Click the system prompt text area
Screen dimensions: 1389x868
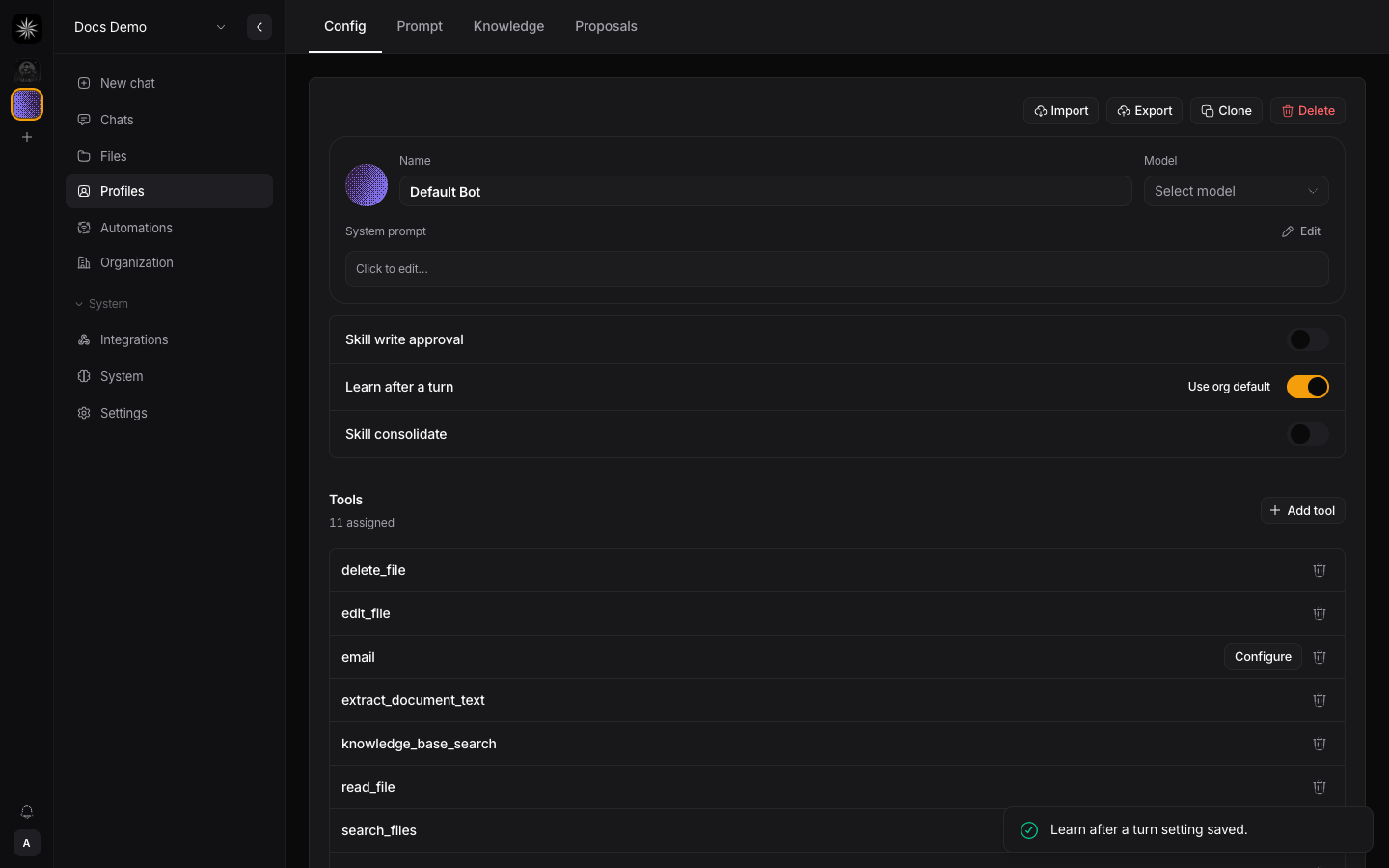click(x=837, y=269)
